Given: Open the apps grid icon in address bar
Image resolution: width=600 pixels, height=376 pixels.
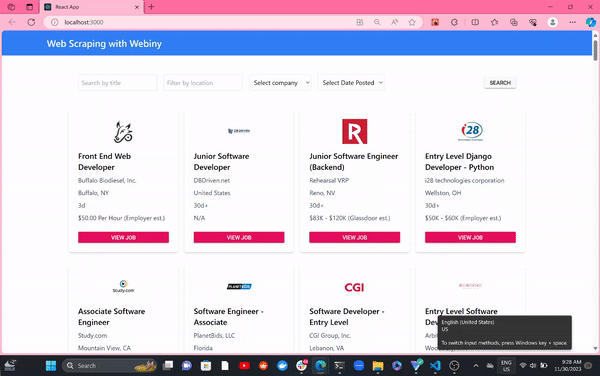Looking at the screenshot, I should point(360,22).
